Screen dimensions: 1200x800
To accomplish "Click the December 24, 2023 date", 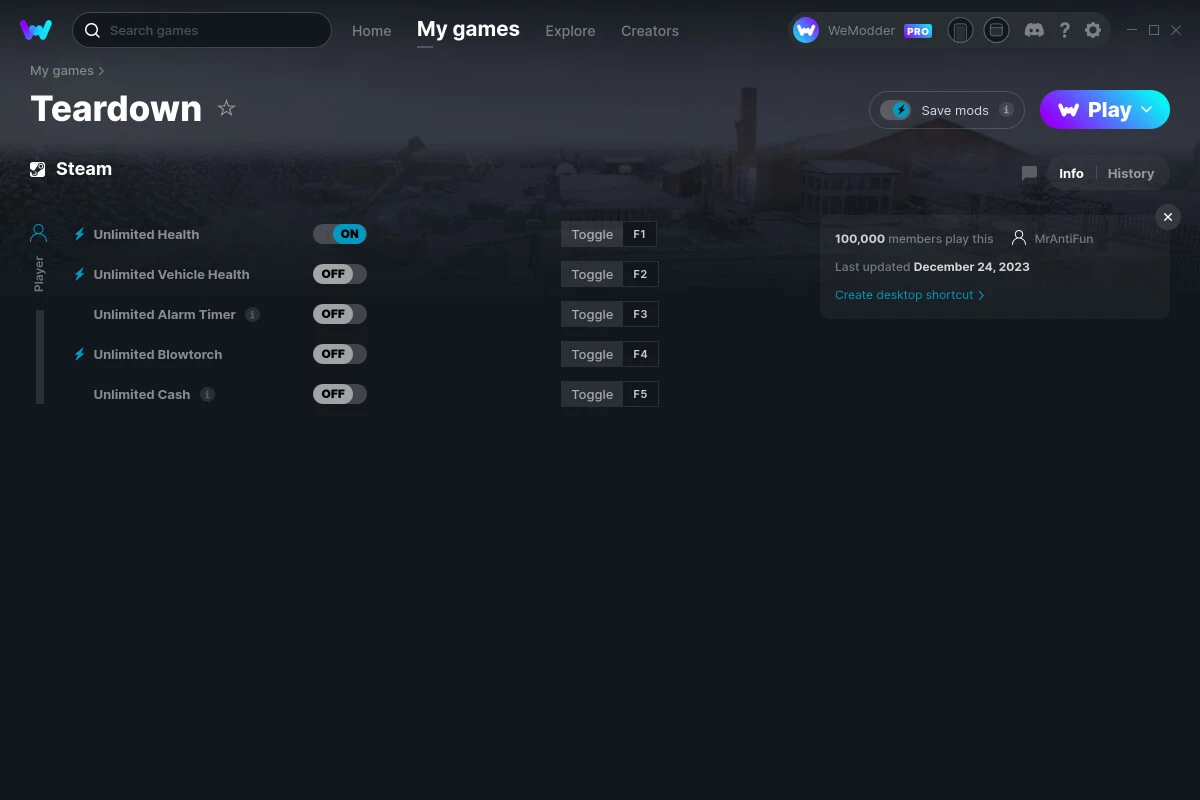I will pyautogui.click(x=971, y=267).
